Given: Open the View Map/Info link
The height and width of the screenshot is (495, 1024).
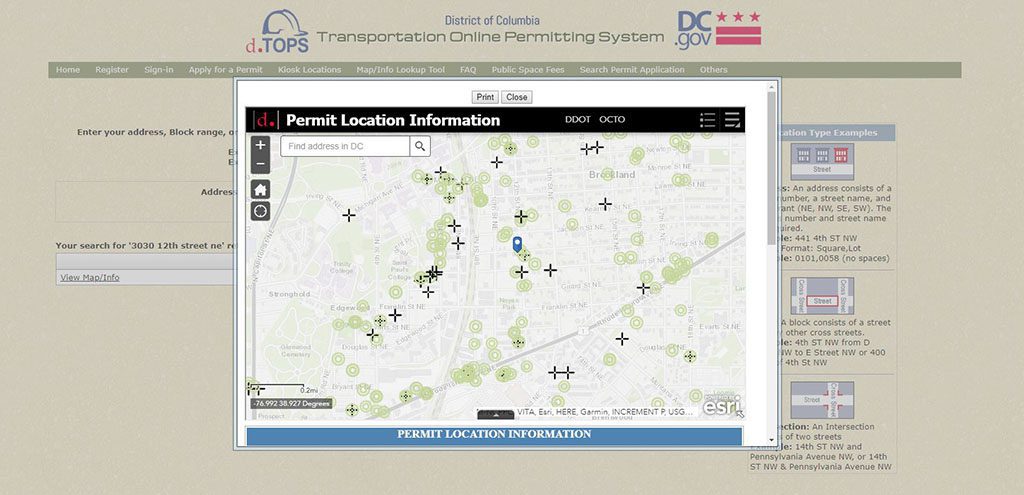Looking at the screenshot, I should pos(89,277).
